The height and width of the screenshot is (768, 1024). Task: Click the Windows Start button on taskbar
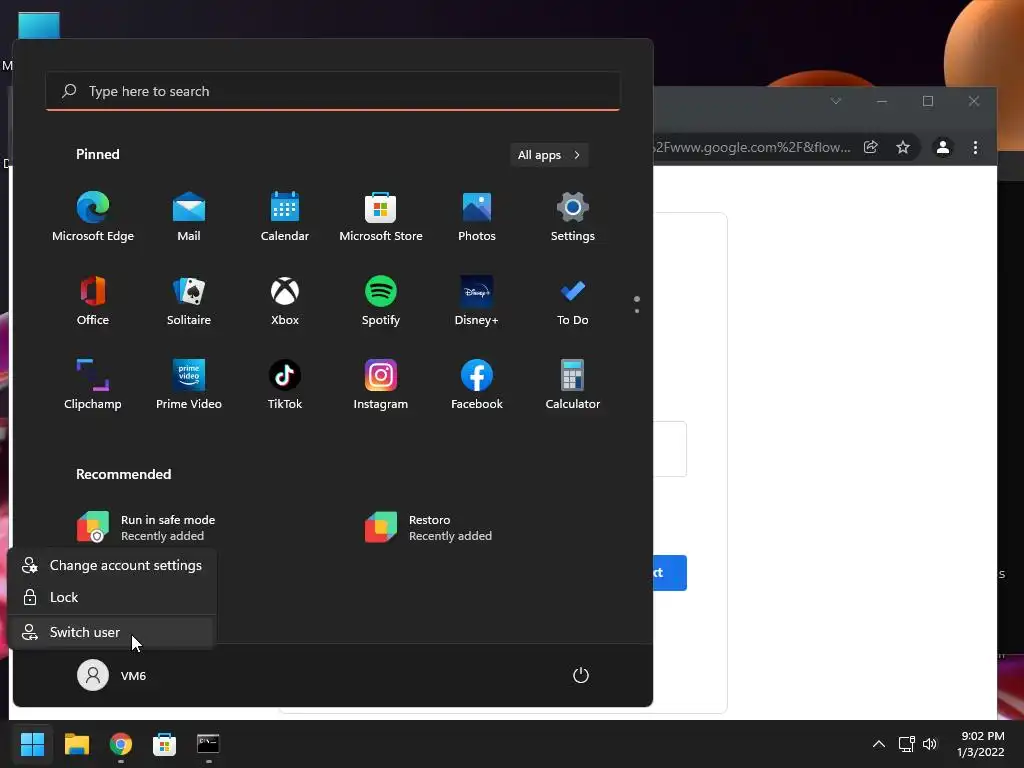(32, 744)
